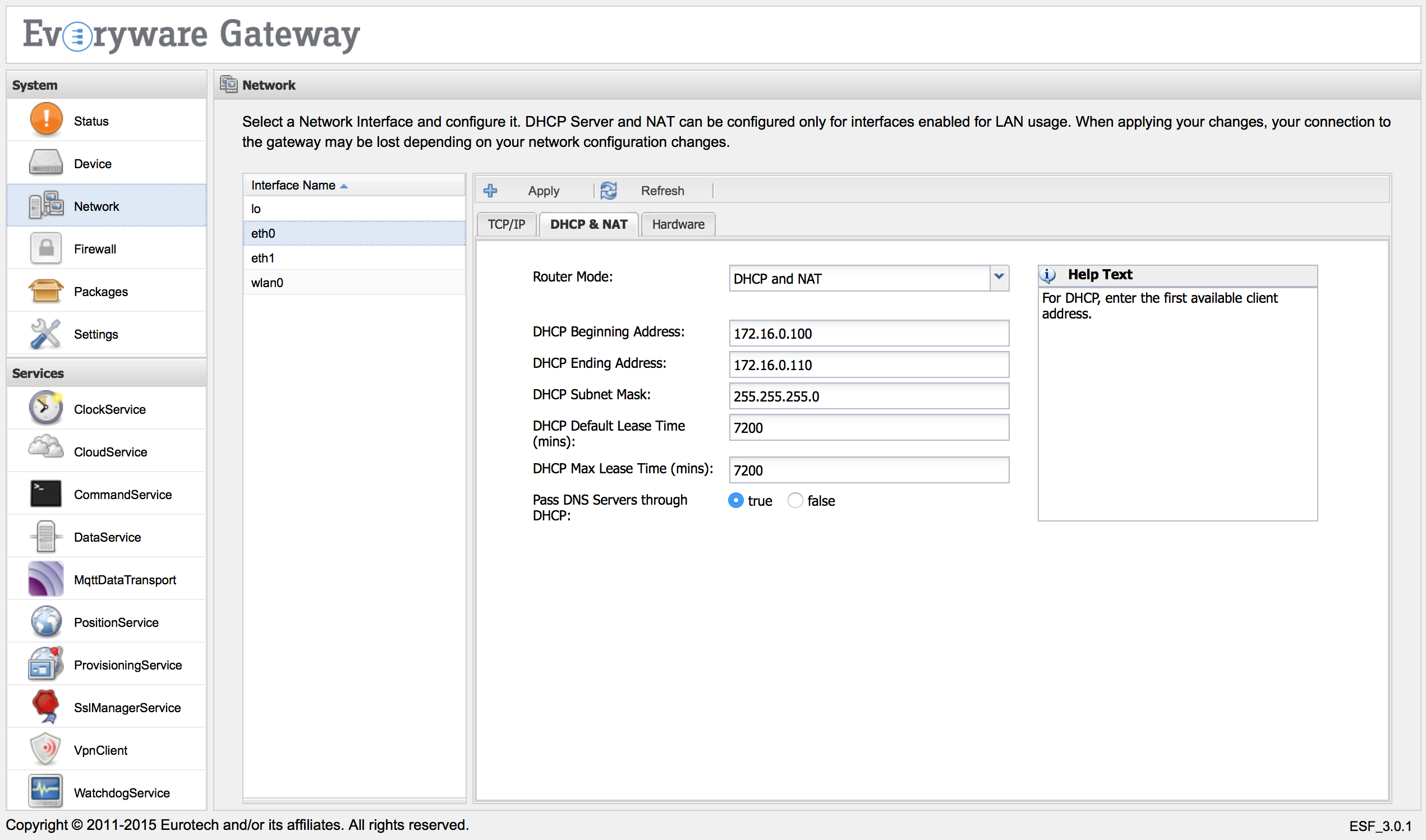
Task: Click the Services section header
Action: (107, 373)
